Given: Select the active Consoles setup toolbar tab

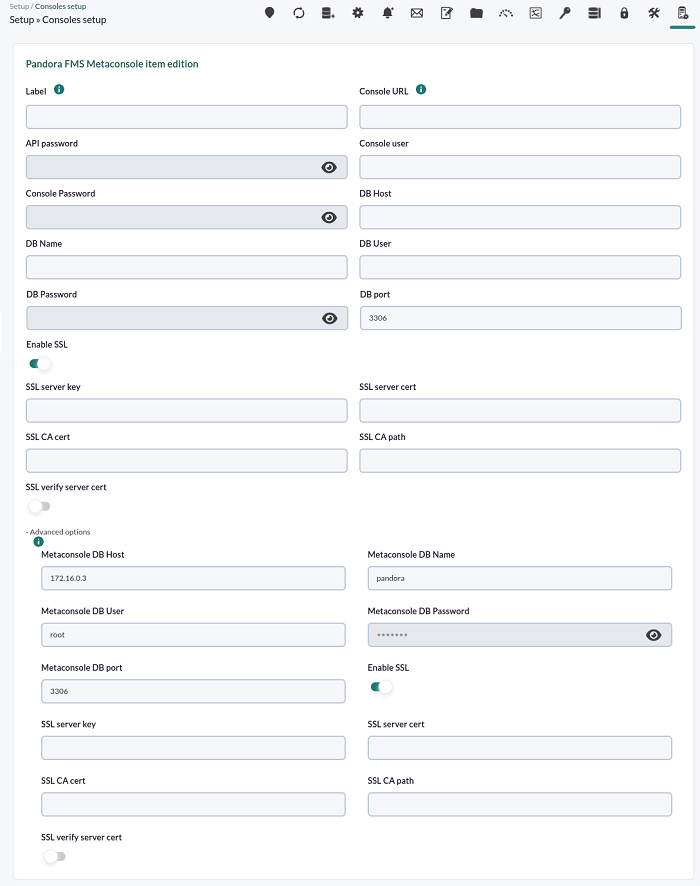Looking at the screenshot, I should (683, 14).
